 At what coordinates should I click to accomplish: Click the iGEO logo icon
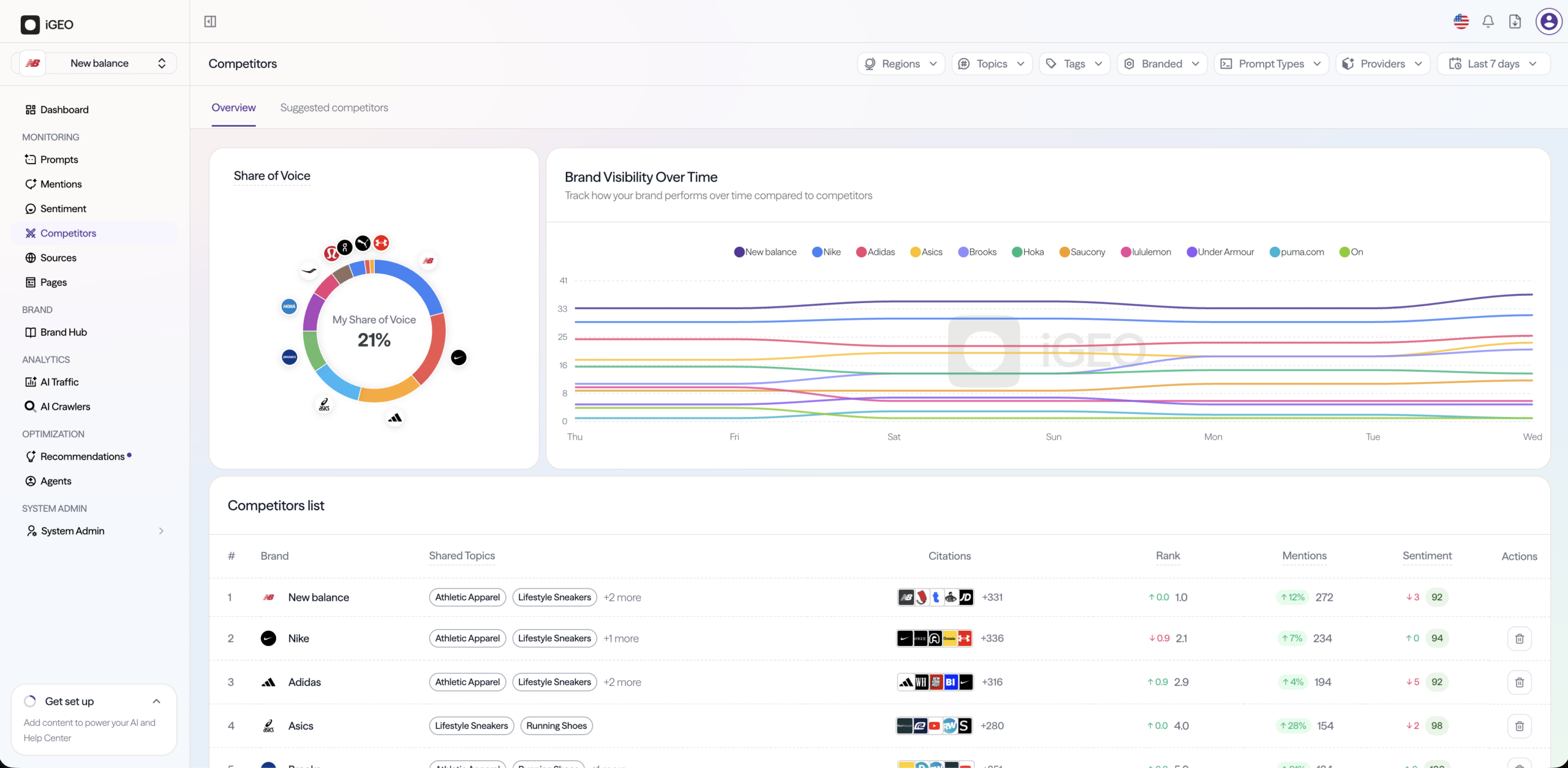click(x=30, y=24)
